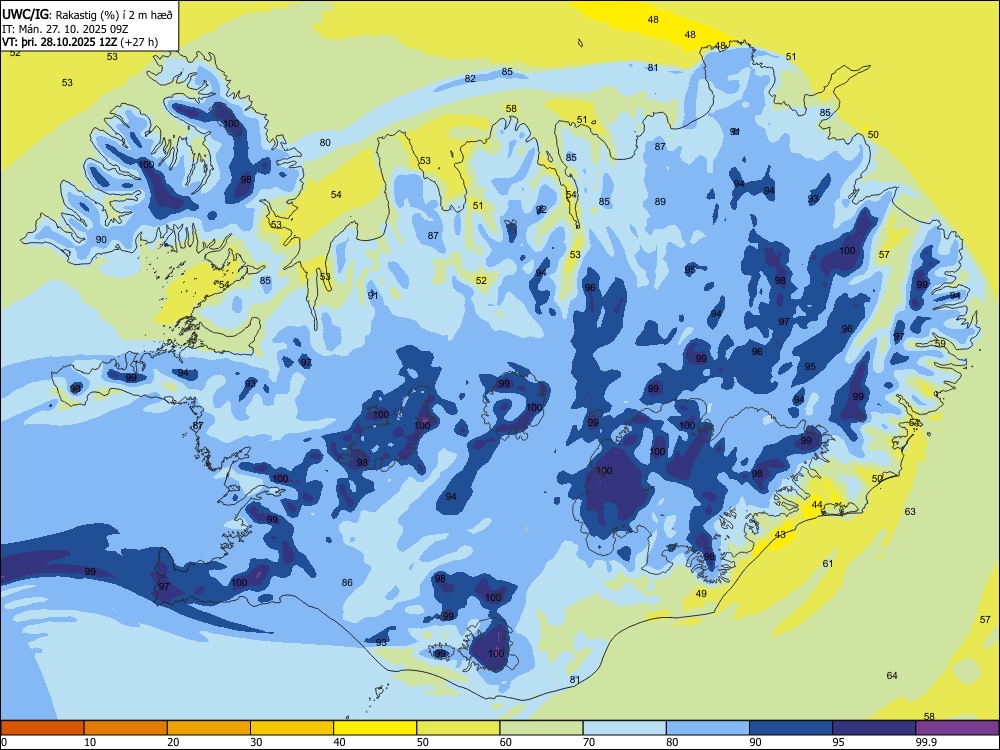Screen dimensions: 1000x750
Task: Click the '43' humidity value on the map
Action: click(780, 534)
